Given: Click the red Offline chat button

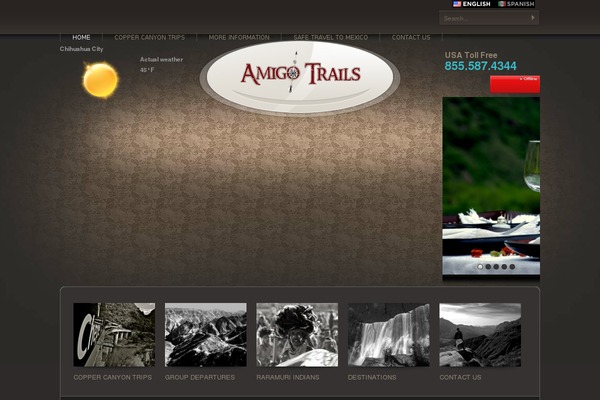Looking at the screenshot, I should [x=515, y=84].
